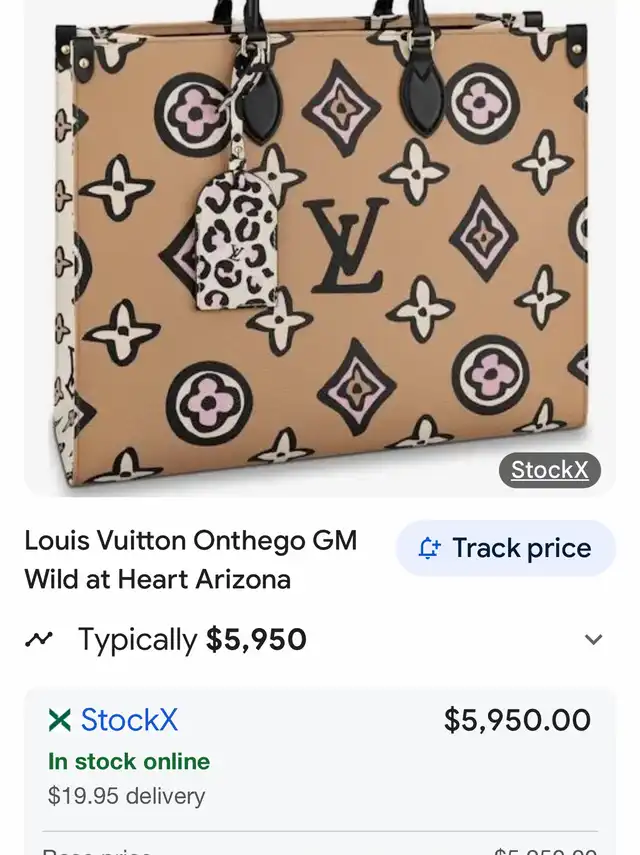Click the price trend line icon
This screenshot has height=855, width=640.
pos(39,639)
